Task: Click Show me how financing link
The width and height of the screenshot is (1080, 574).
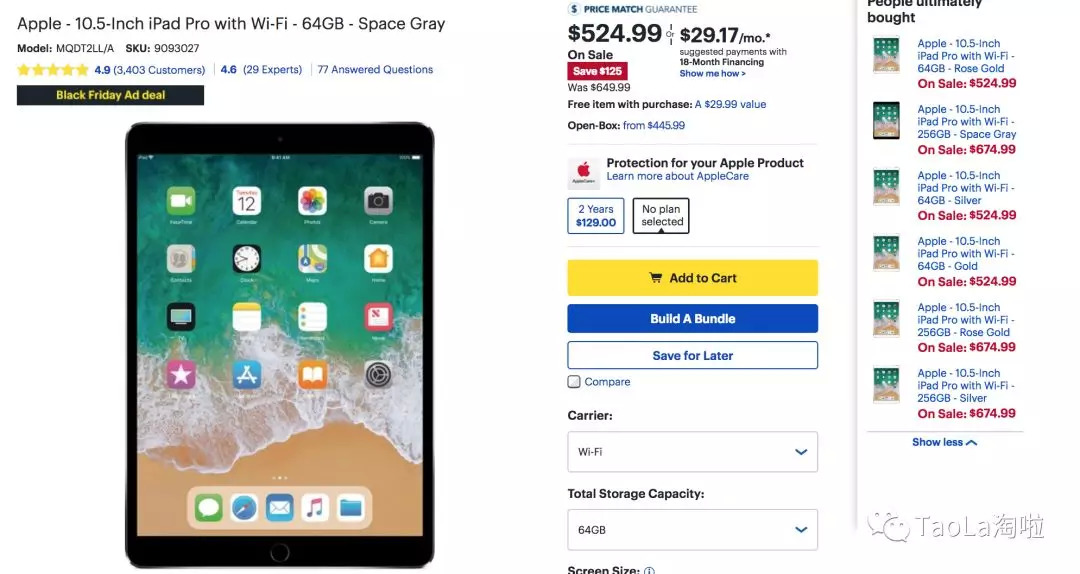Action: click(712, 74)
